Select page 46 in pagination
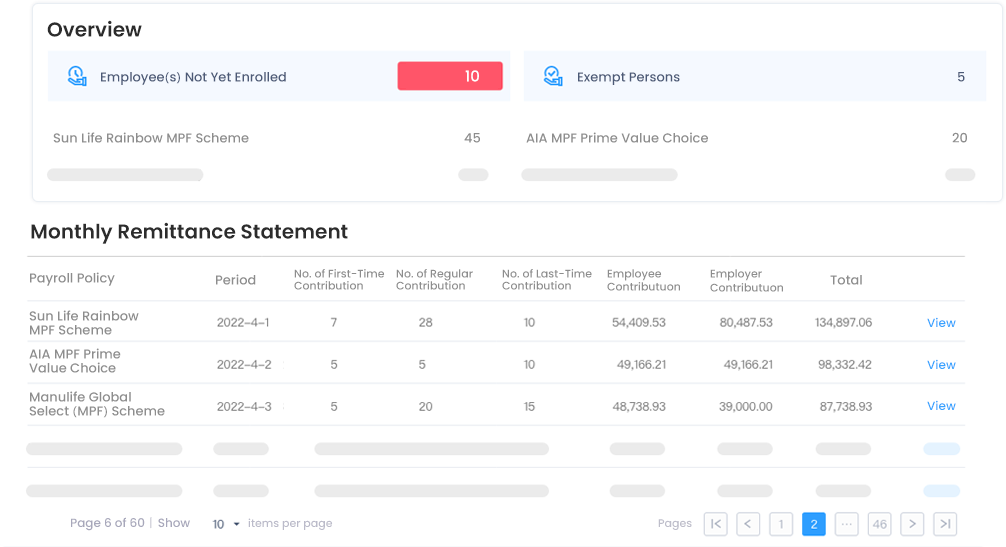 (880, 524)
